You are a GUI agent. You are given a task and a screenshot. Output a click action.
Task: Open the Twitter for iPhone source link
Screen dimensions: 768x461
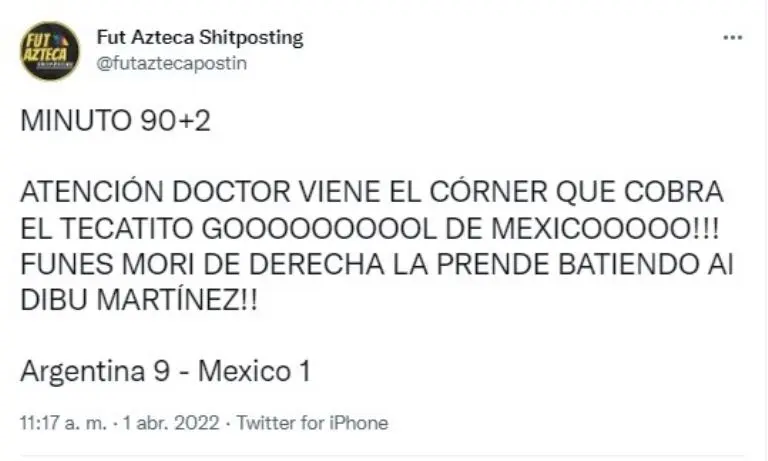[x=312, y=423]
